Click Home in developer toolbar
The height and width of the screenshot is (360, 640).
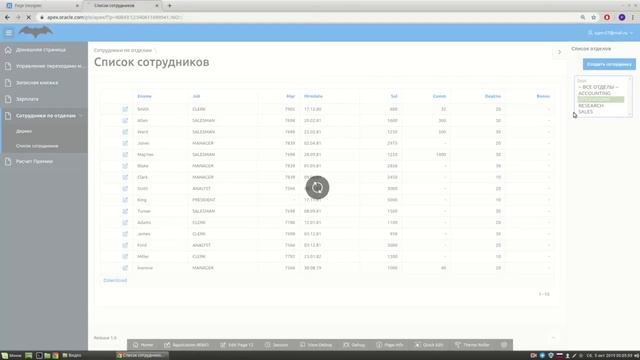143,345
